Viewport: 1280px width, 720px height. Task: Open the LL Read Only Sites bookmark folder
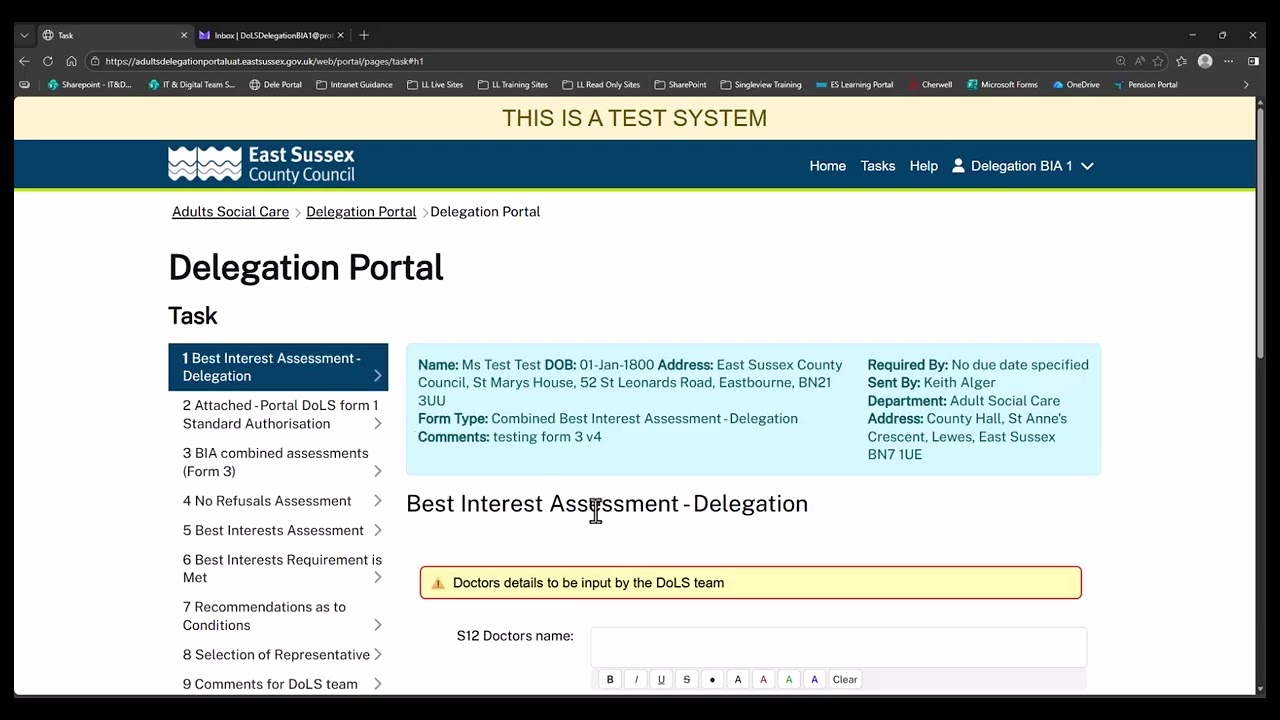601,85
